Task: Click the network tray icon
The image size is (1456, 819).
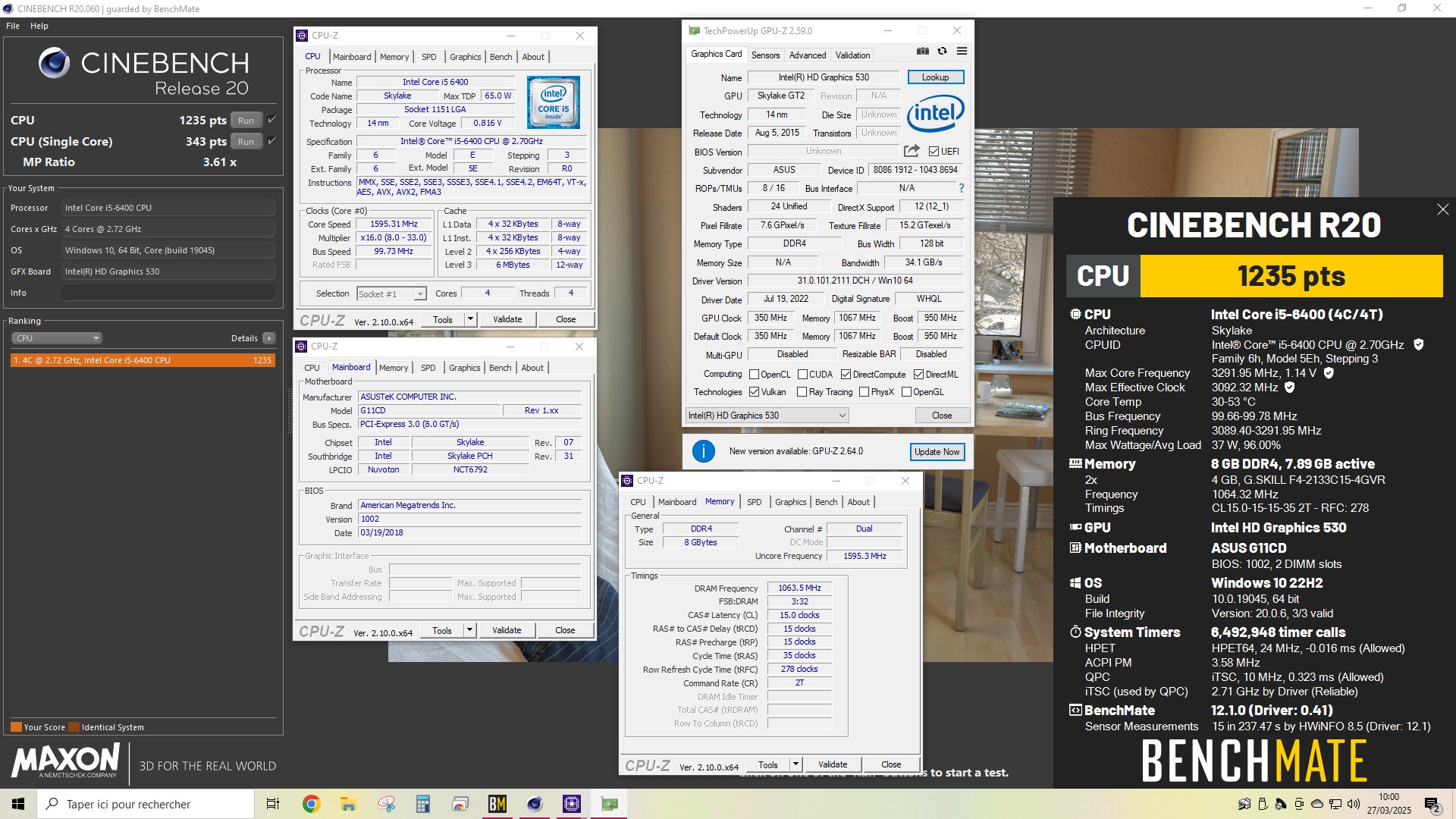Action: click(1335, 804)
